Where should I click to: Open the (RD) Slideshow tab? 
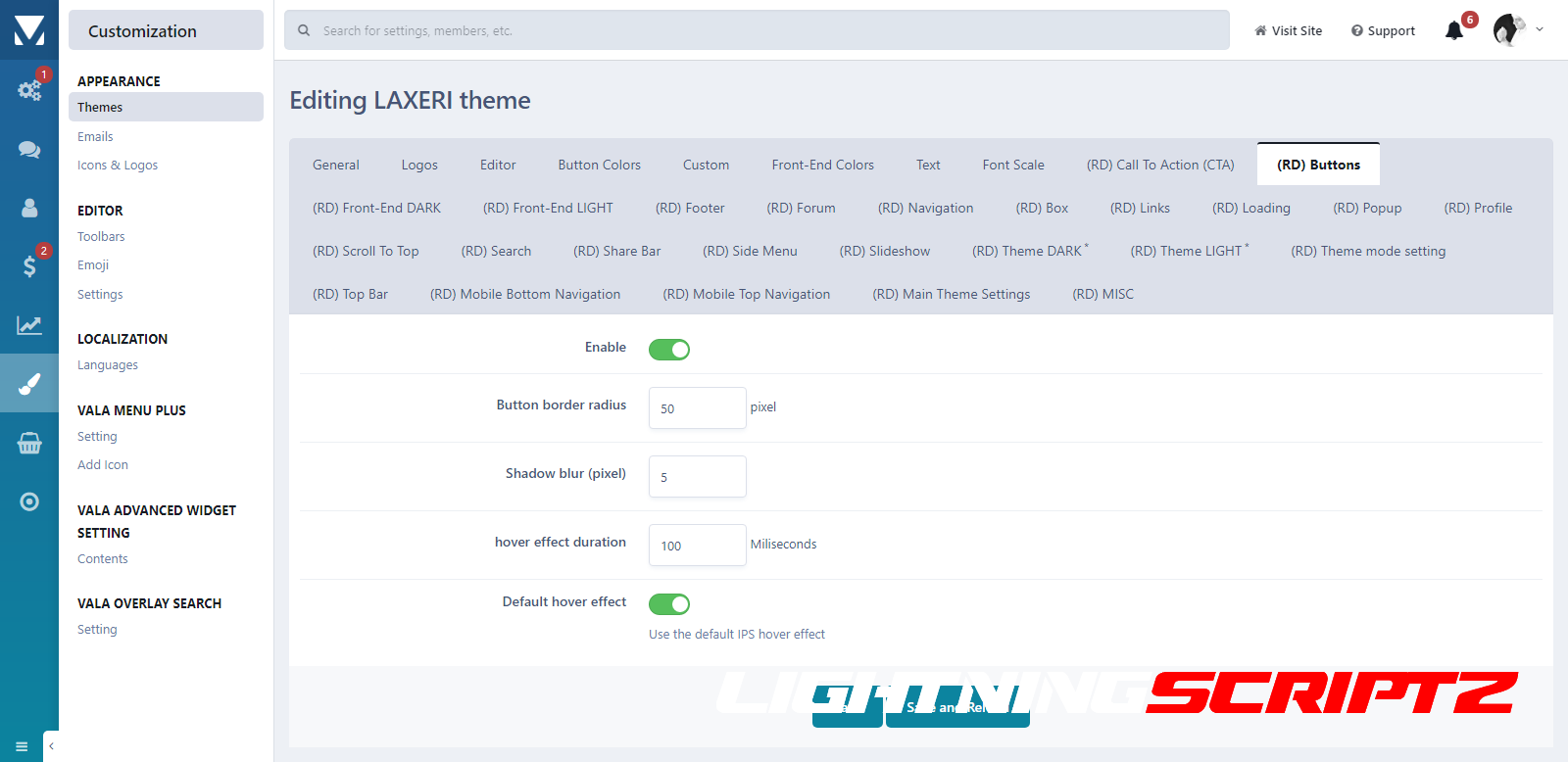pyautogui.click(x=884, y=251)
